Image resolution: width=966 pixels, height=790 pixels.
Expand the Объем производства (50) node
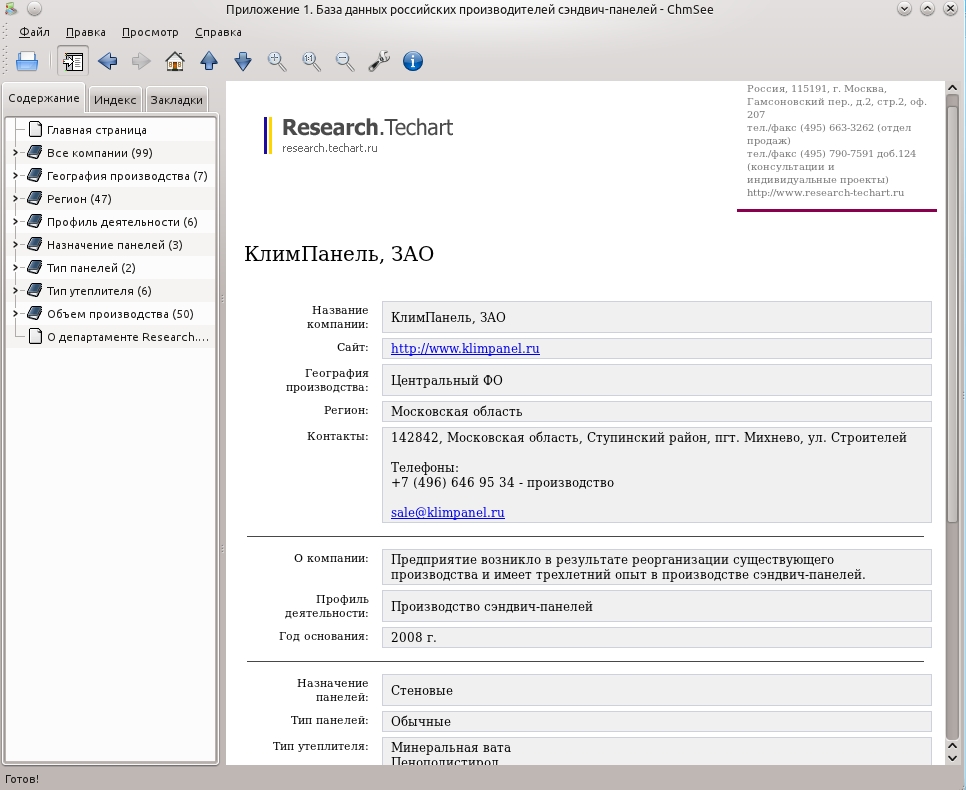point(15,314)
